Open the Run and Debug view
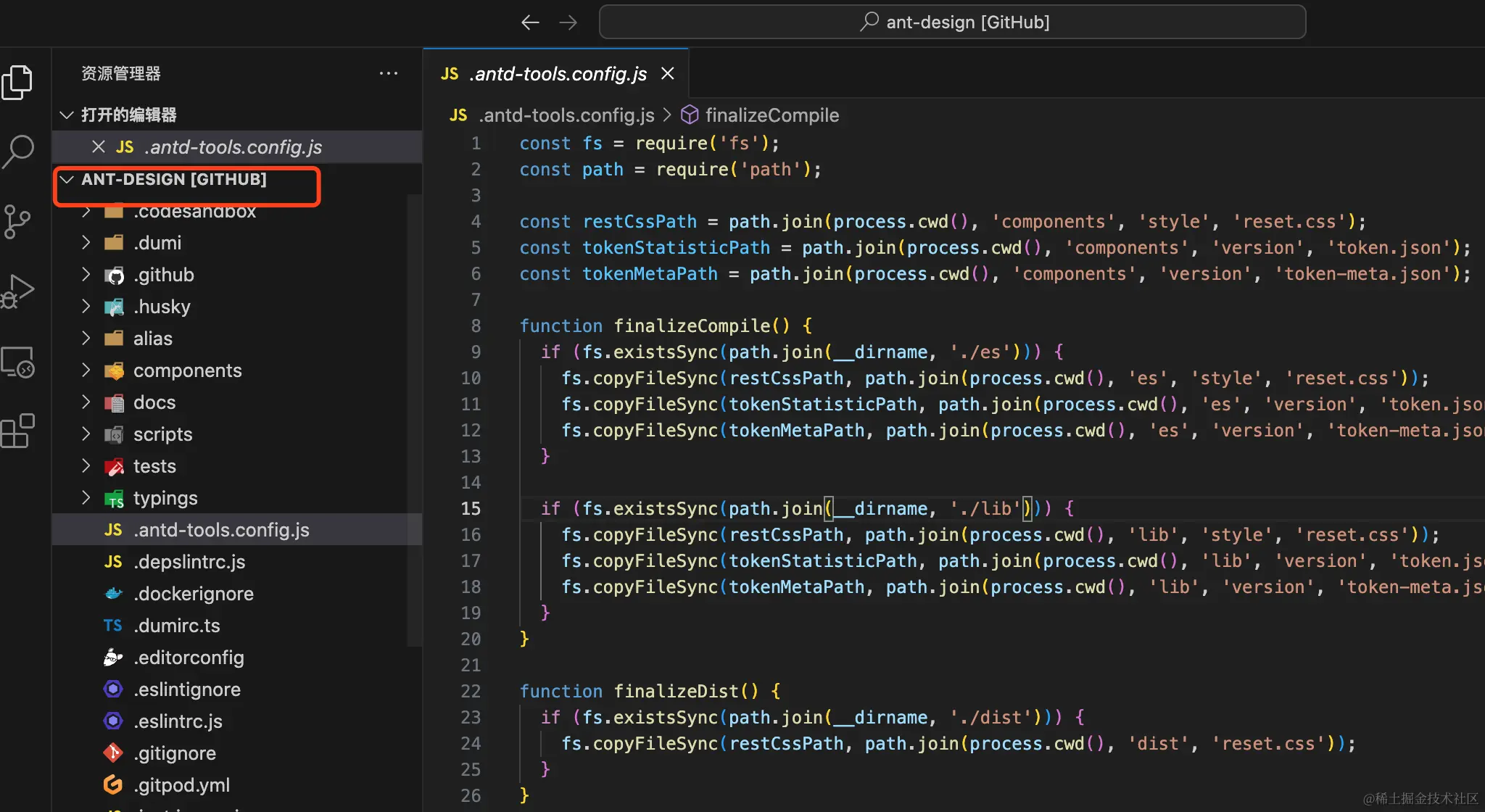The height and width of the screenshot is (812, 1485). 18,291
